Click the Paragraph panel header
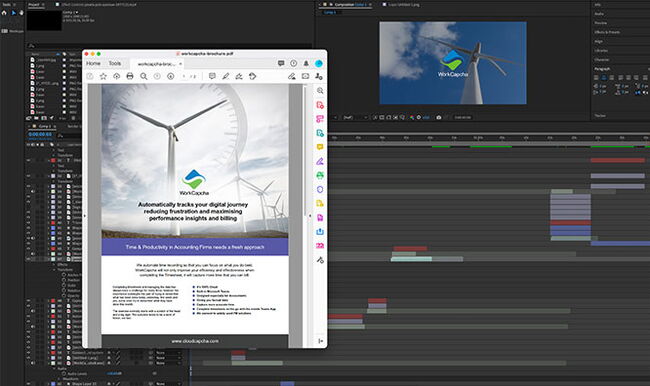Viewport: 650px width, 386px height. pyautogui.click(x=602, y=69)
